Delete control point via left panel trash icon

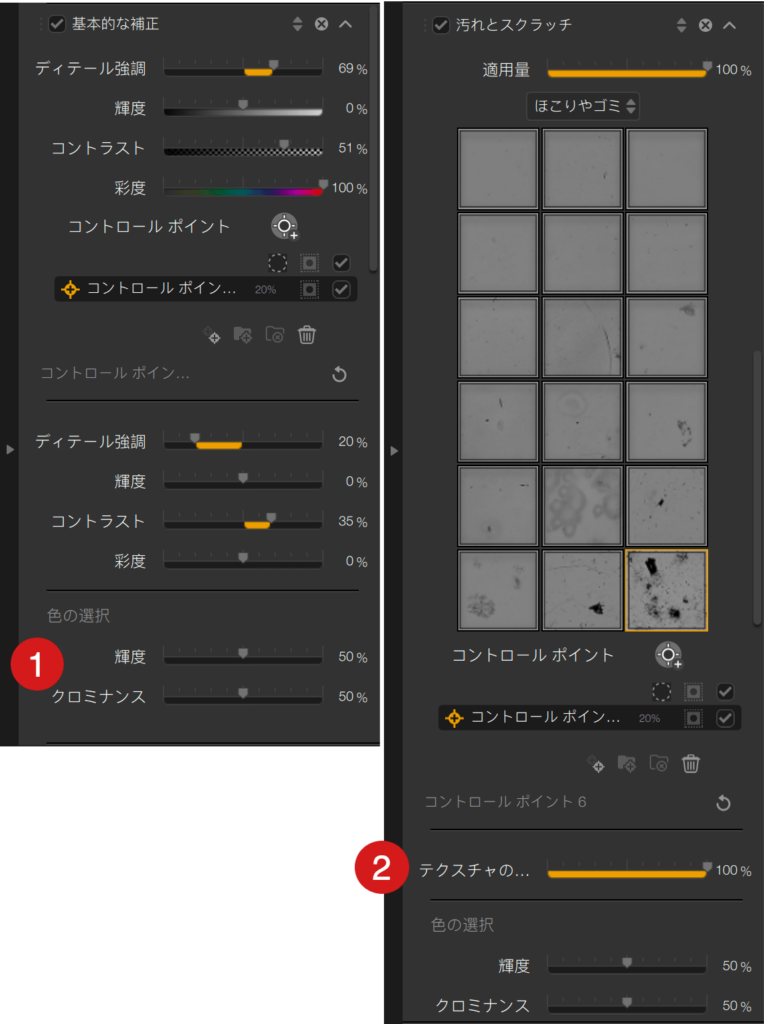point(307,335)
